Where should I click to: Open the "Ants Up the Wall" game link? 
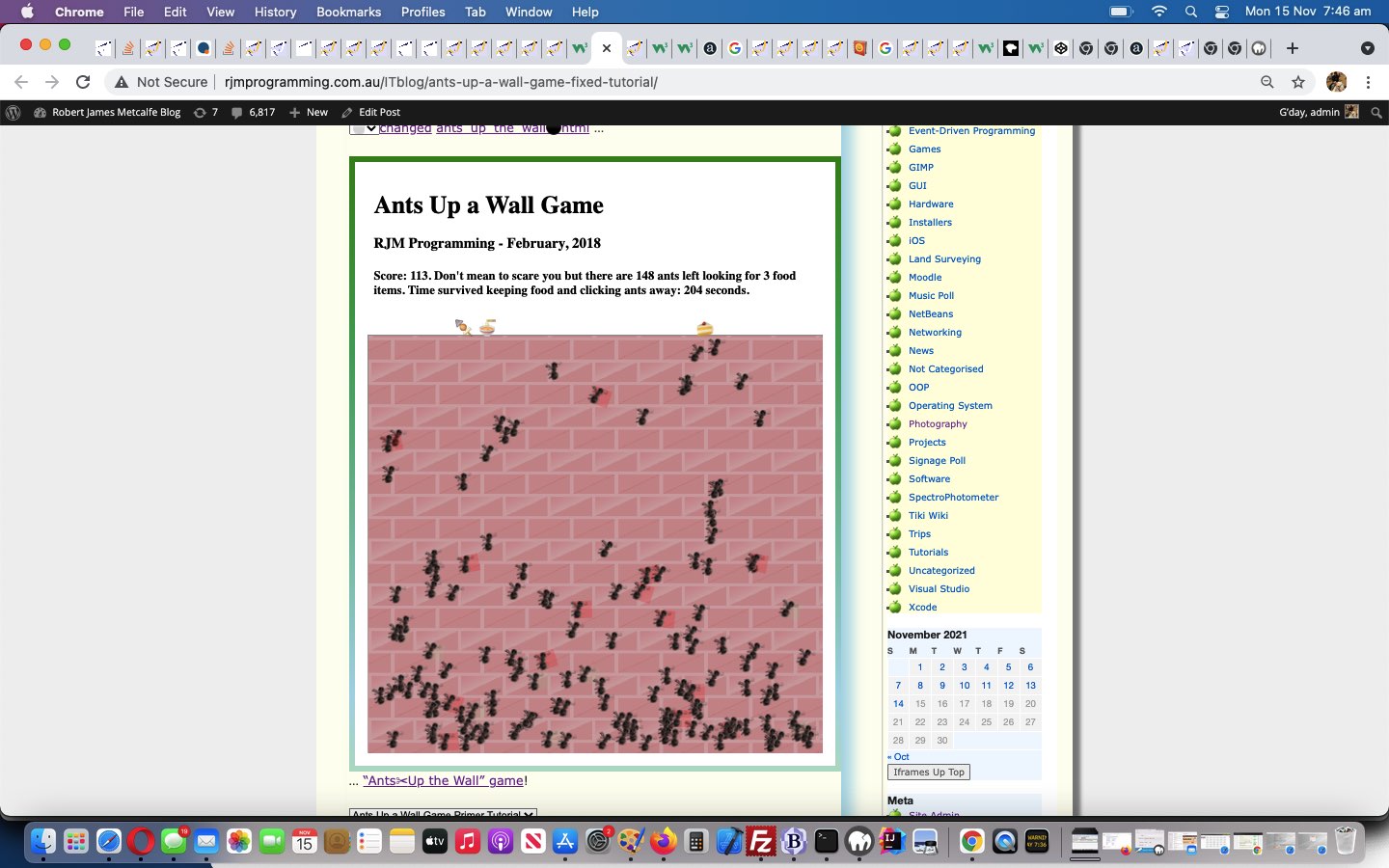click(x=443, y=780)
